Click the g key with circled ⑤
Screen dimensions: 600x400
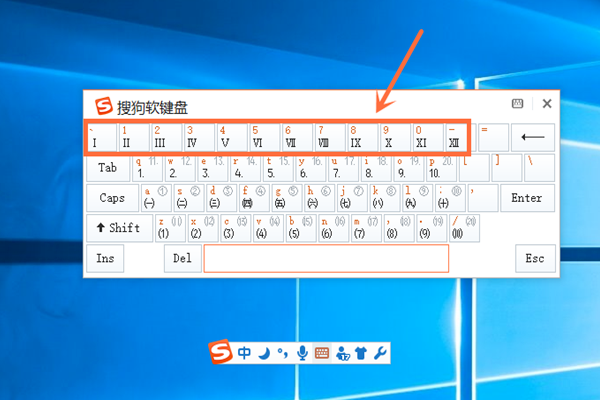pyautogui.click(x=287, y=198)
